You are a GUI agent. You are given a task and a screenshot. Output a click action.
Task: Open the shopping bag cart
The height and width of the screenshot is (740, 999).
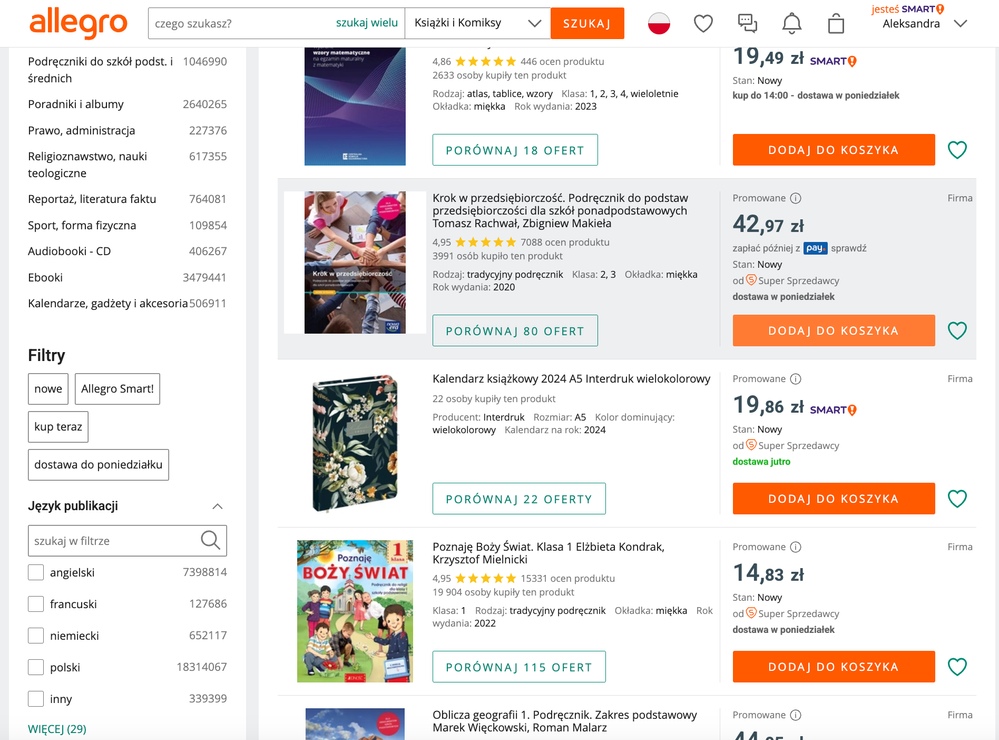click(836, 24)
